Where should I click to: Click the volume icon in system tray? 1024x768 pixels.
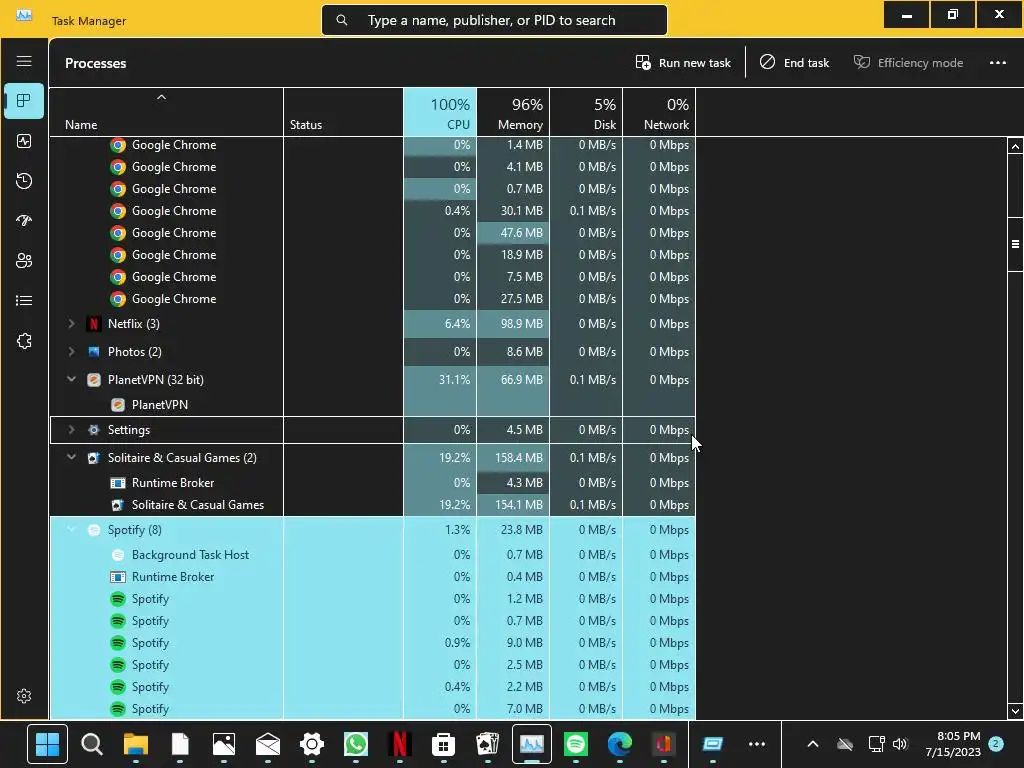pyautogui.click(x=901, y=744)
